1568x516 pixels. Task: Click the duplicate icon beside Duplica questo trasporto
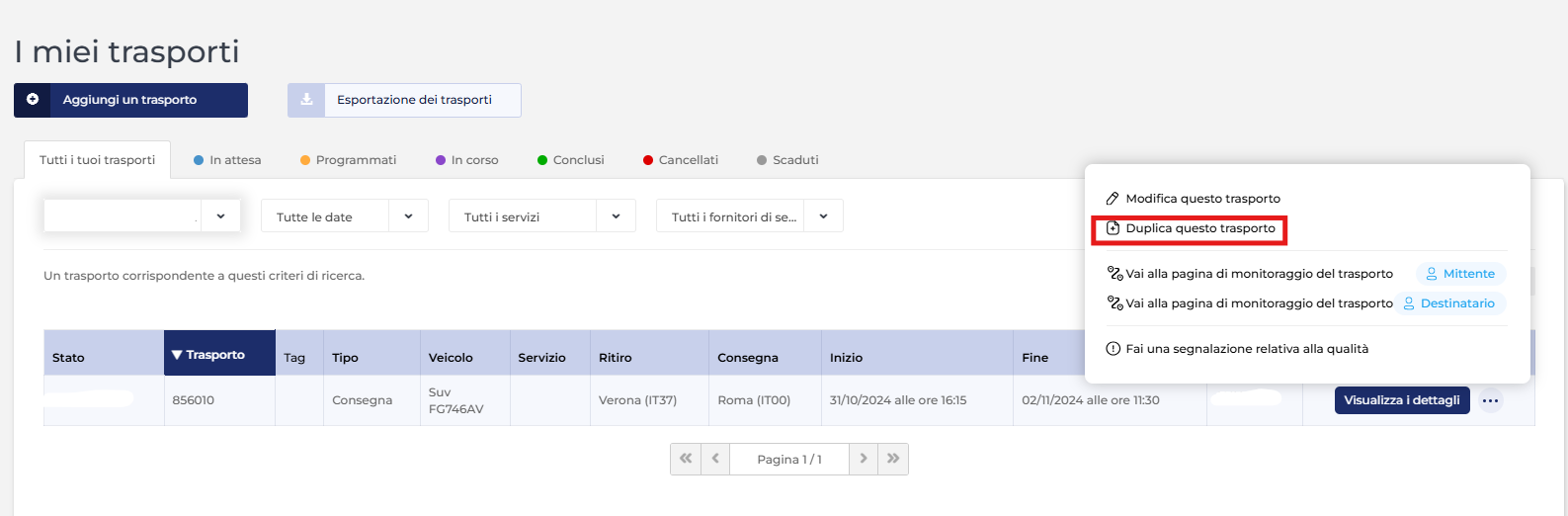(x=1113, y=228)
